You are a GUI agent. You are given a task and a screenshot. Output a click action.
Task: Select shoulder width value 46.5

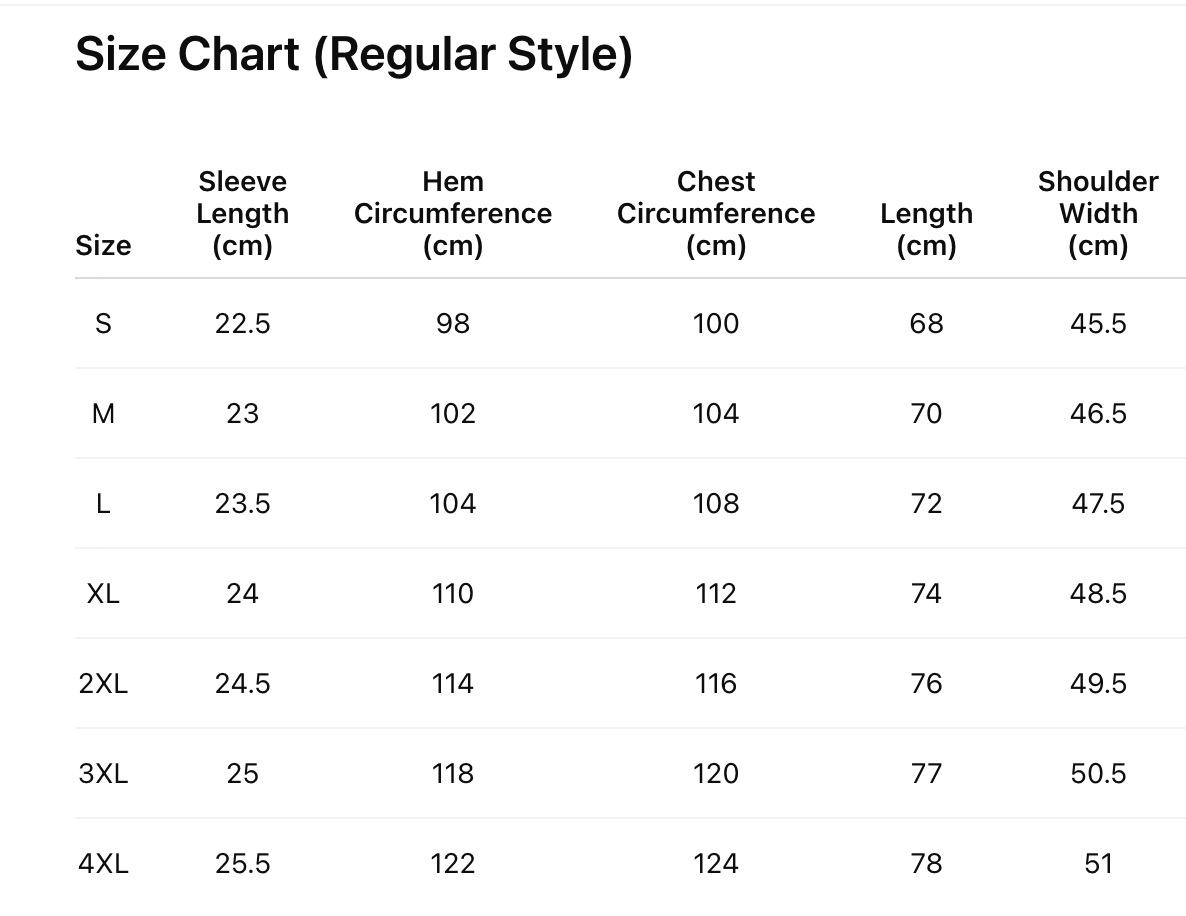click(1098, 413)
